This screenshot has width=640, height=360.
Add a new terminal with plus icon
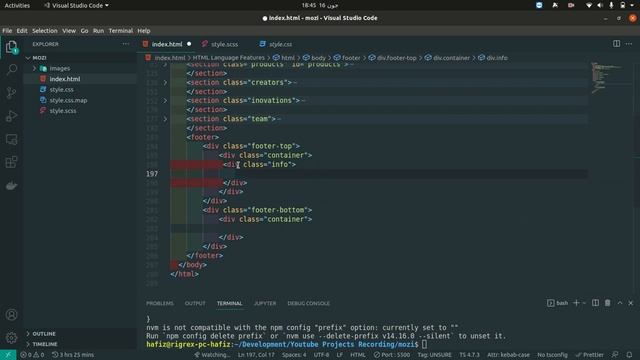[x=576, y=303]
